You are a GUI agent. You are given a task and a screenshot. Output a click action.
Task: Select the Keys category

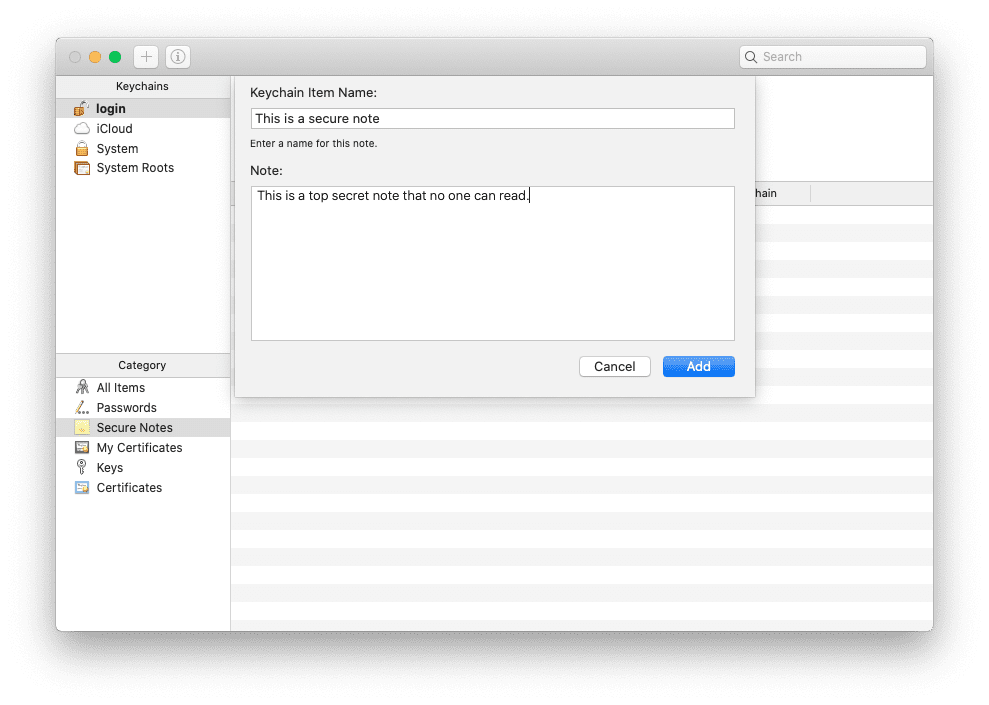(x=109, y=468)
